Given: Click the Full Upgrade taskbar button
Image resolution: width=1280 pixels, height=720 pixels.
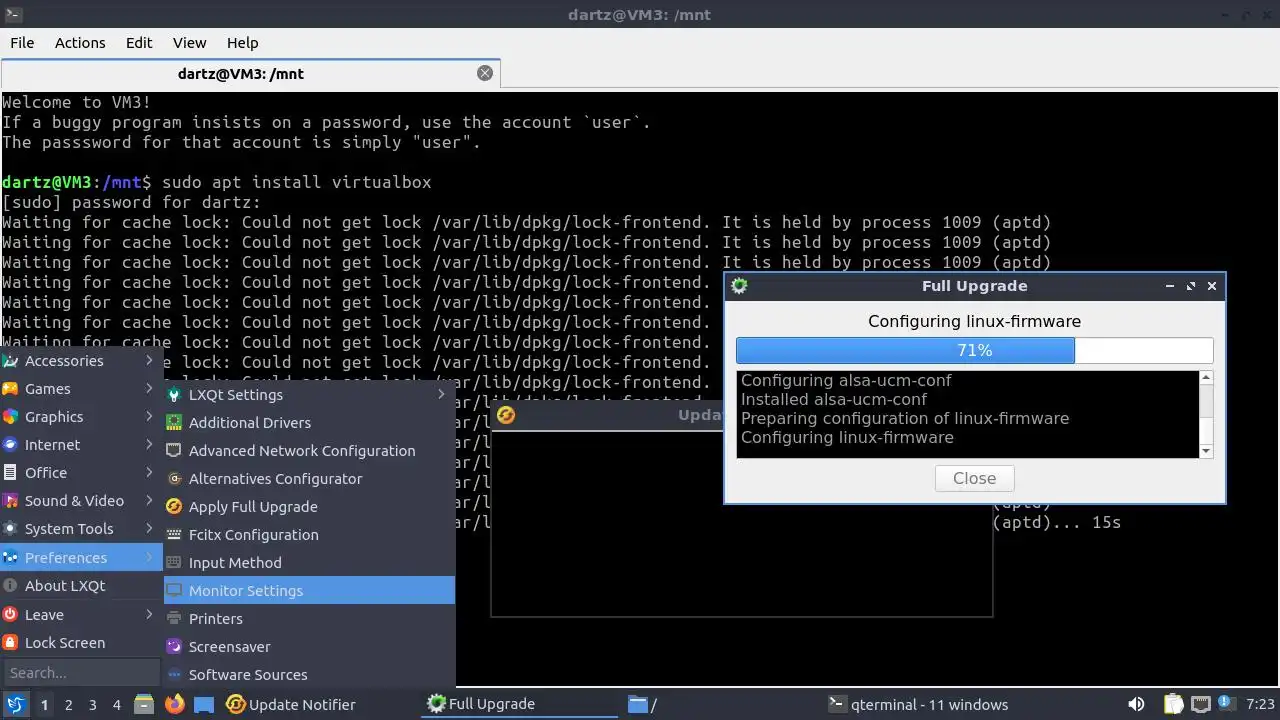Looking at the screenshot, I should click(521, 704).
